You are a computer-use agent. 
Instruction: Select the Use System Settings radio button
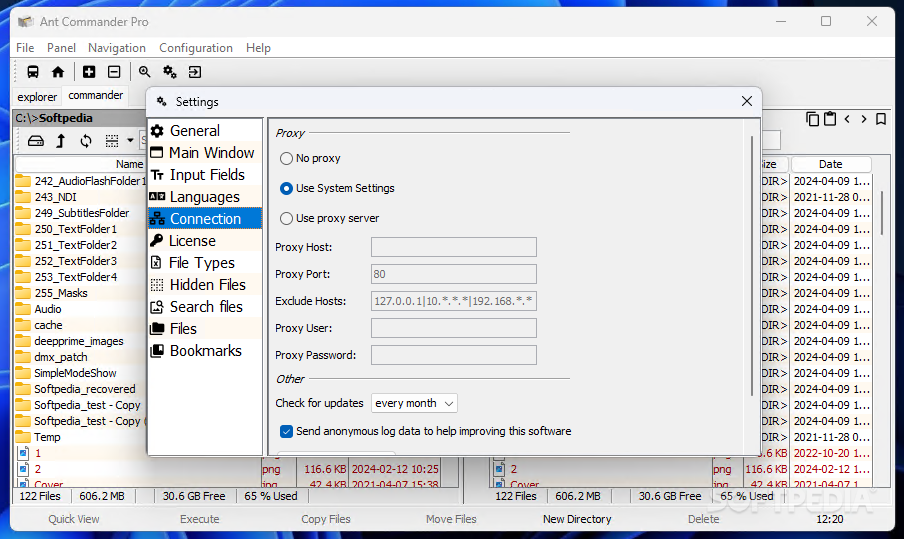click(x=286, y=189)
